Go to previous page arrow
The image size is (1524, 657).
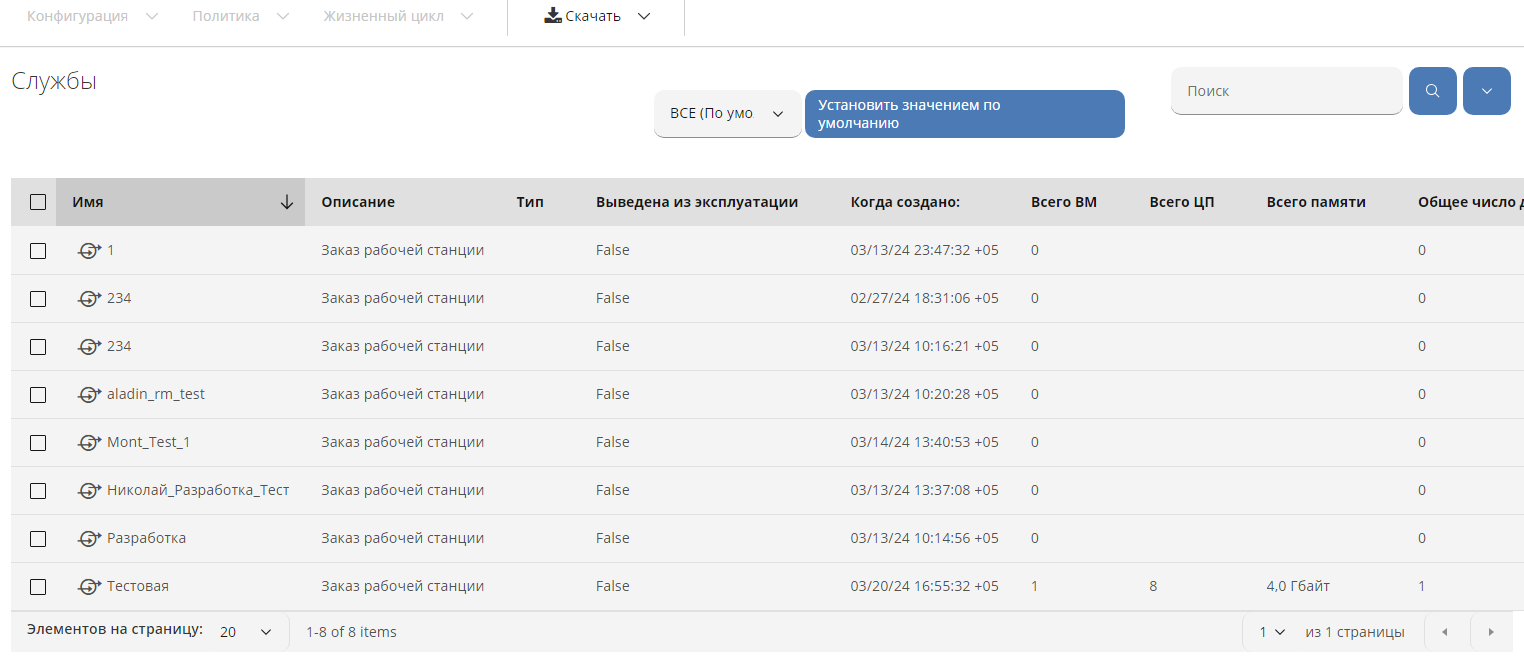click(x=1444, y=632)
